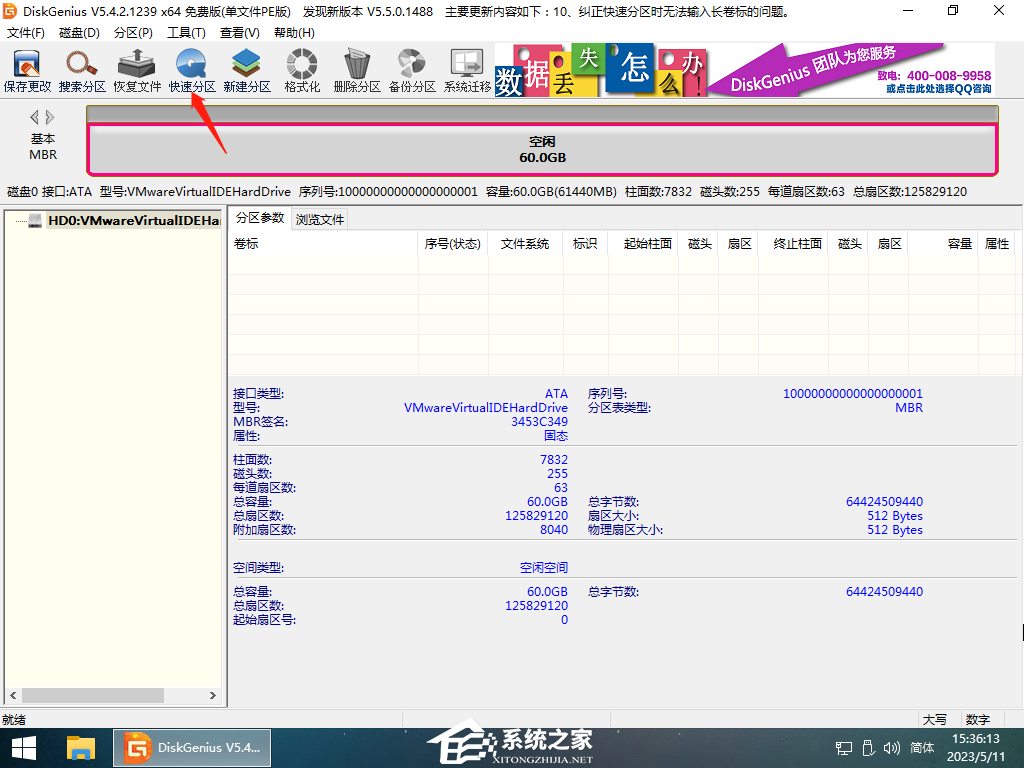Open the 系统迁移 (System Migration) tool
Image resolution: width=1024 pixels, height=768 pixels.
pos(467,70)
